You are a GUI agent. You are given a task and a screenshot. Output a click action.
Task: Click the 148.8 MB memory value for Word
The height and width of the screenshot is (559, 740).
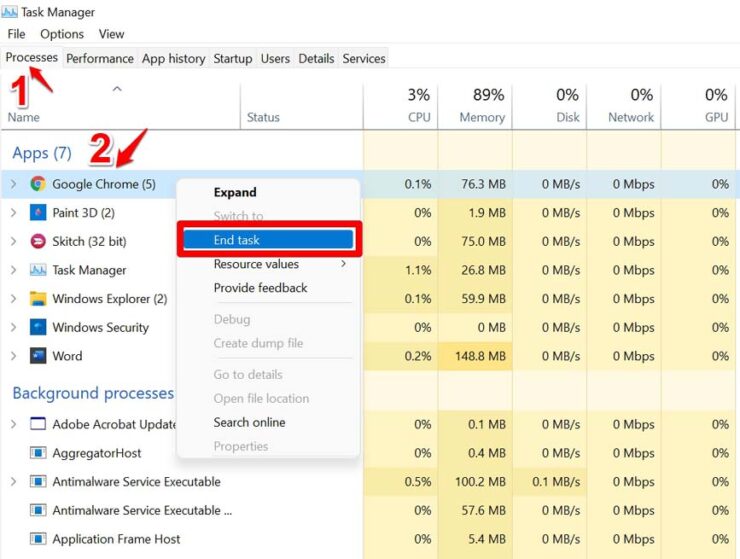pos(480,356)
